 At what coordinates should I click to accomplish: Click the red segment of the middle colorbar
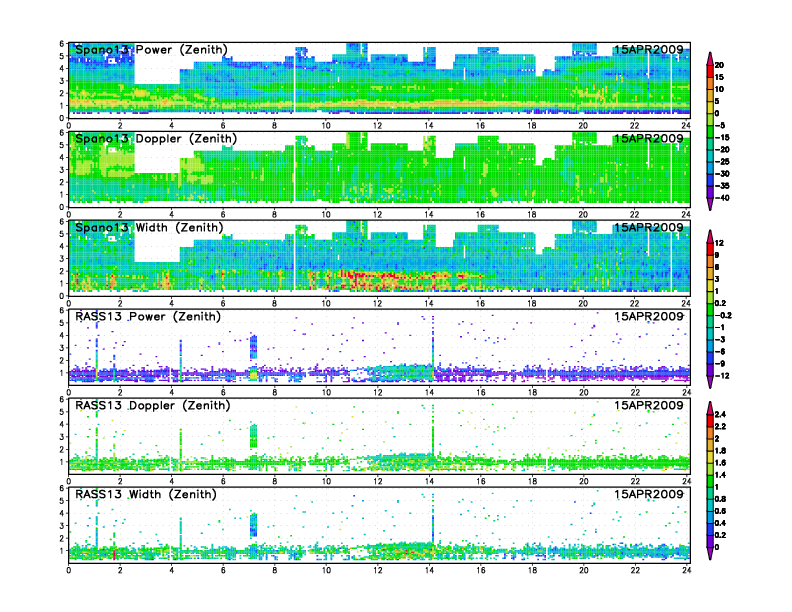(710, 249)
